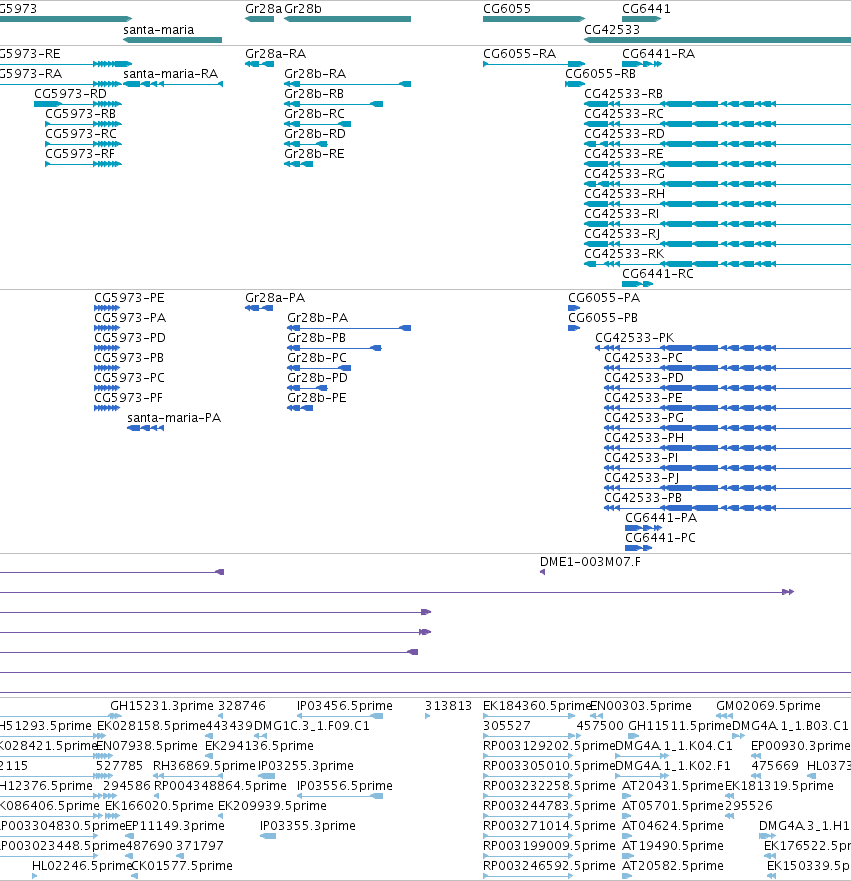This screenshot has width=851, height=881.
Task: Select protein label Gr28b-PA
Action: point(317,318)
